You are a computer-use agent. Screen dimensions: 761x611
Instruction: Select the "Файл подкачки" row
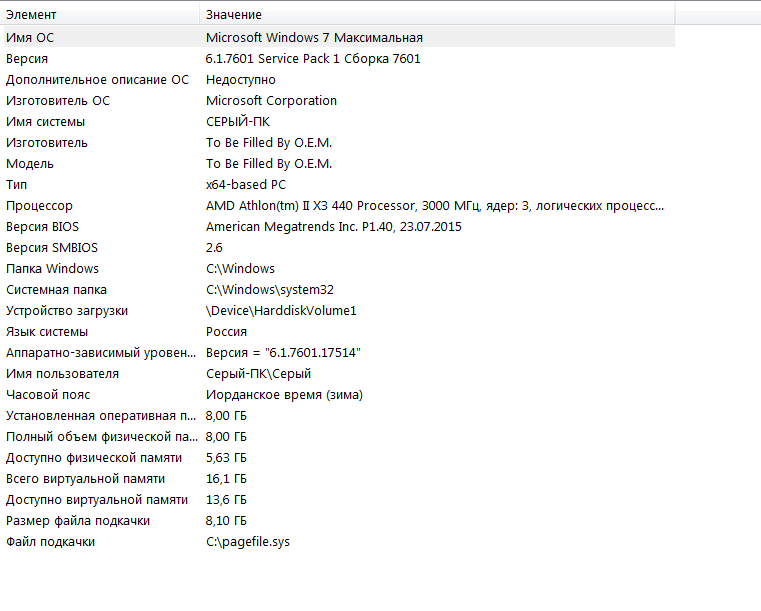50,541
